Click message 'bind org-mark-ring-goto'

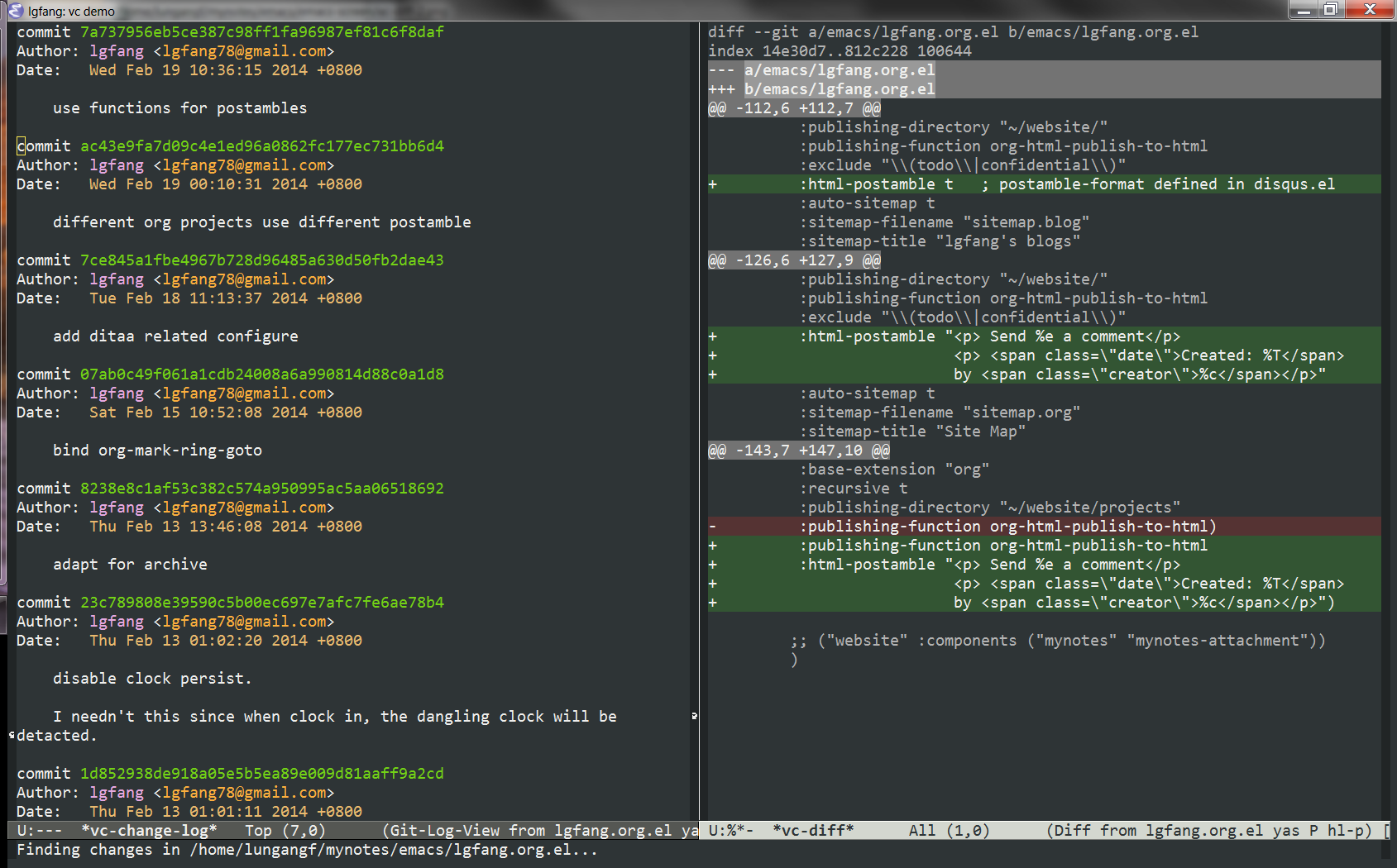[157, 451]
